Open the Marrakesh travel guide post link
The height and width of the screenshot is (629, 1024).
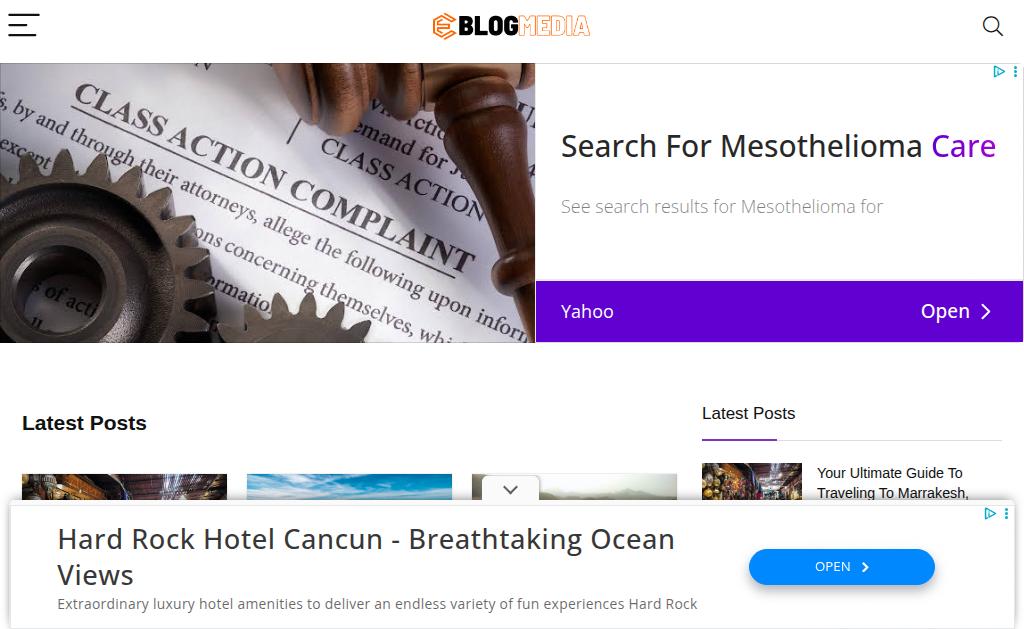point(893,482)
